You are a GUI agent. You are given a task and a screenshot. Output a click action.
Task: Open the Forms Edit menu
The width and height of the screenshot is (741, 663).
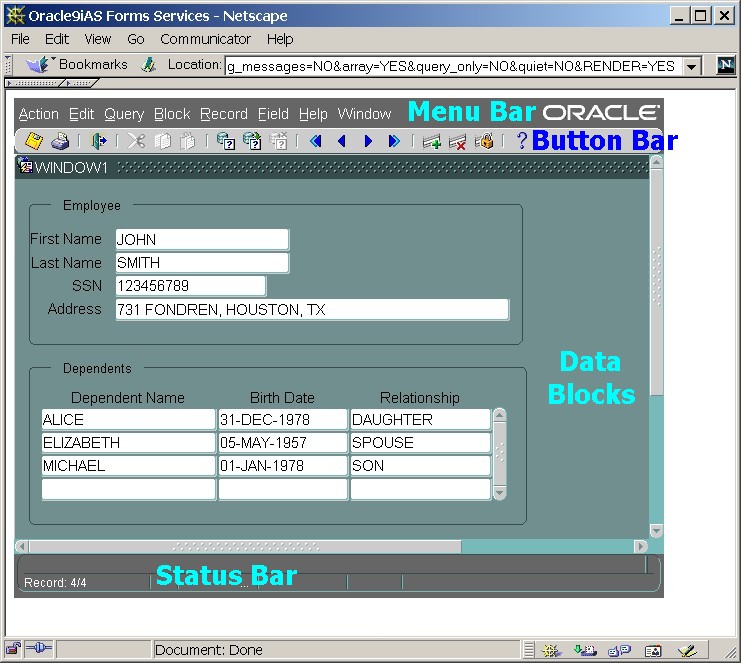pos(81,114)
